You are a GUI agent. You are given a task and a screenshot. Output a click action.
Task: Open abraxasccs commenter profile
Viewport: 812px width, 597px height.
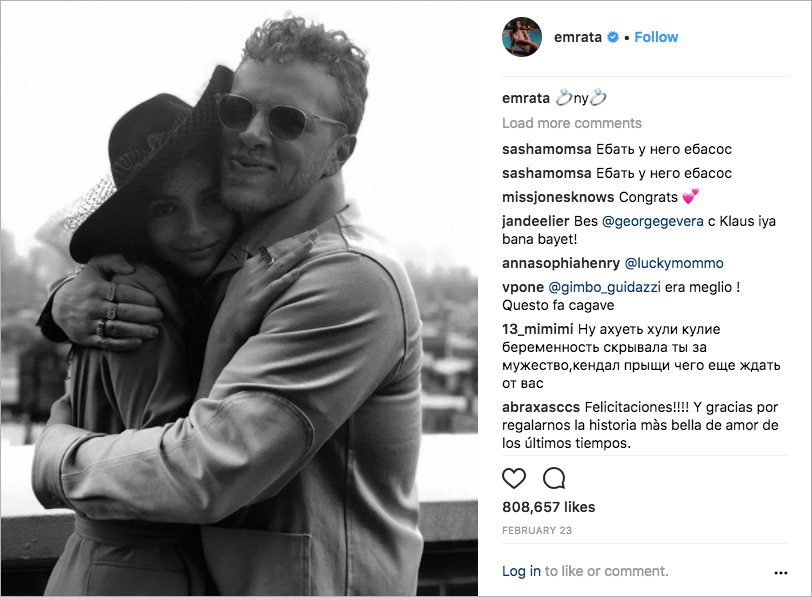pos(541,407)
